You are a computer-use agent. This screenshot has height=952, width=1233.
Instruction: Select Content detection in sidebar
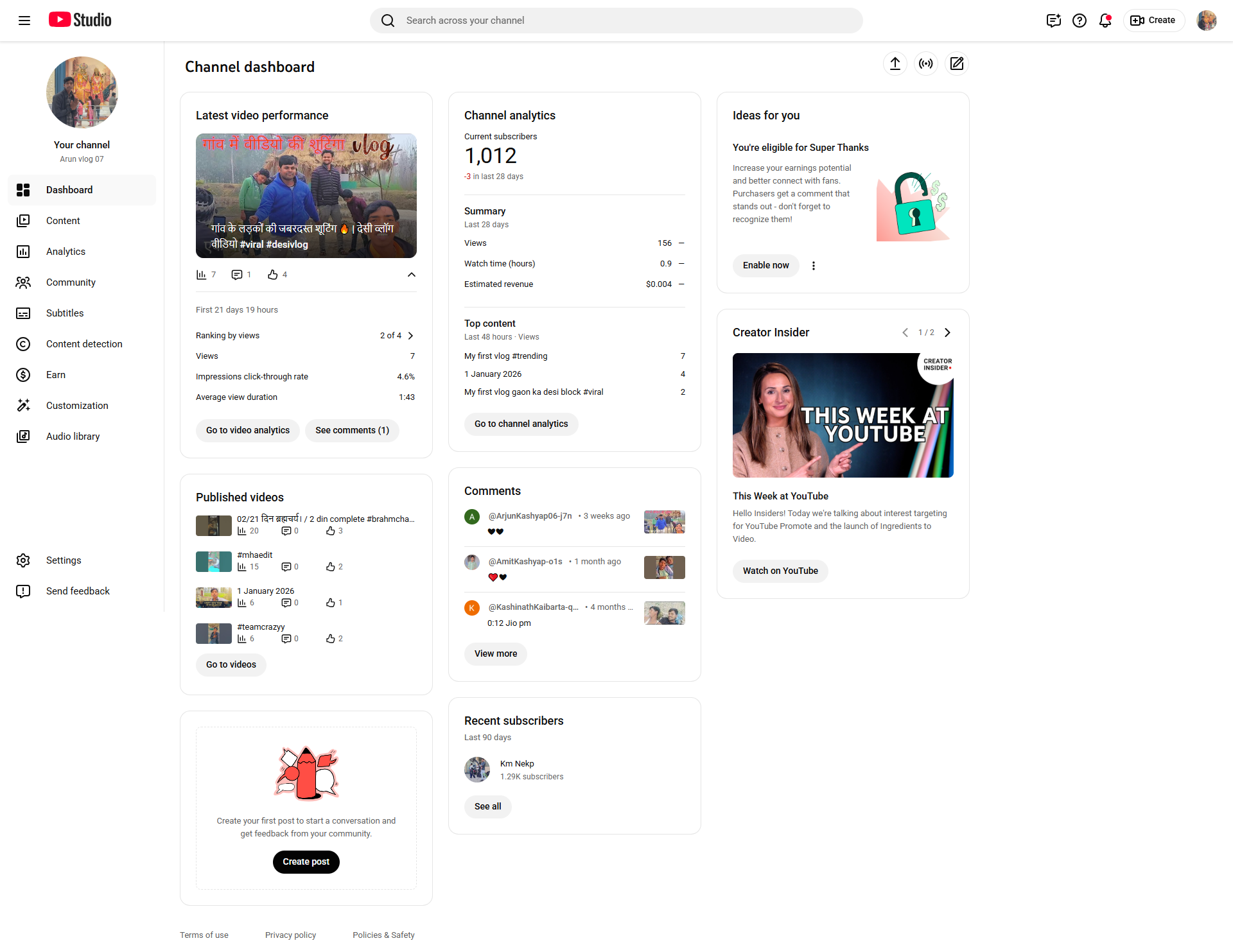pos(84,344)
